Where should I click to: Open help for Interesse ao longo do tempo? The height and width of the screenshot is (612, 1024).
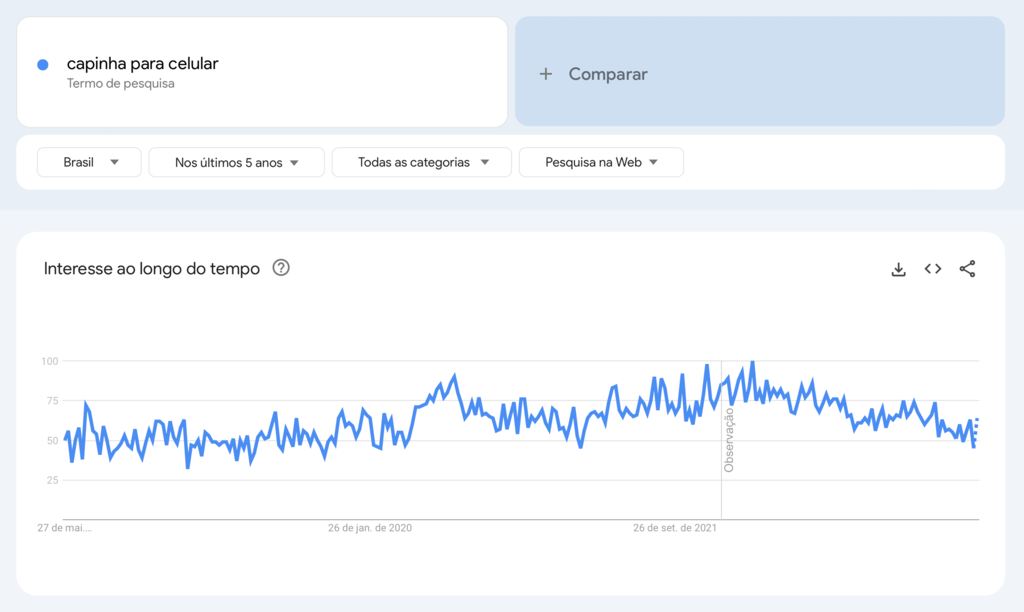click(281, 268)
